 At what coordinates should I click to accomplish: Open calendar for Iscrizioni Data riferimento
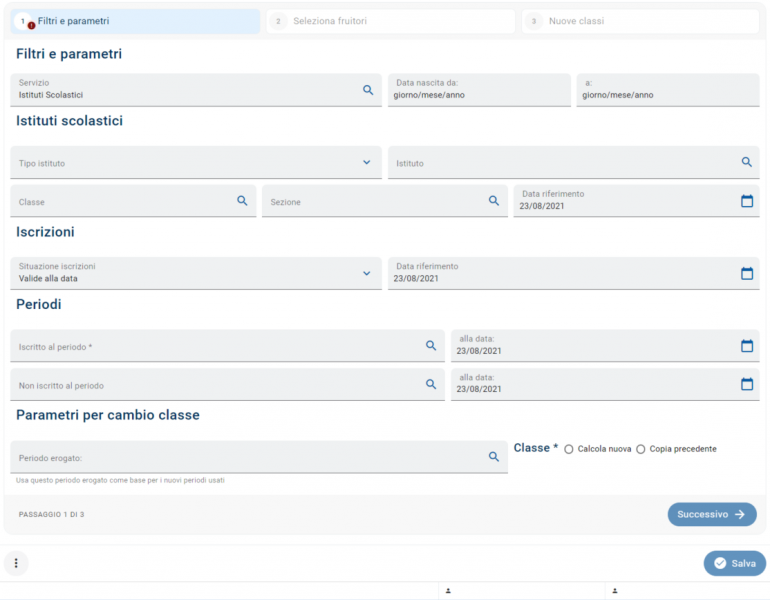tap(747, 273)
